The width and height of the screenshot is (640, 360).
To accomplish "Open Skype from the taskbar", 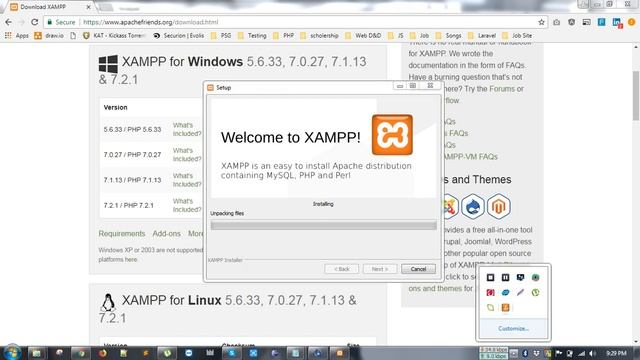I will pyautogui.click(x=231, y=353).
